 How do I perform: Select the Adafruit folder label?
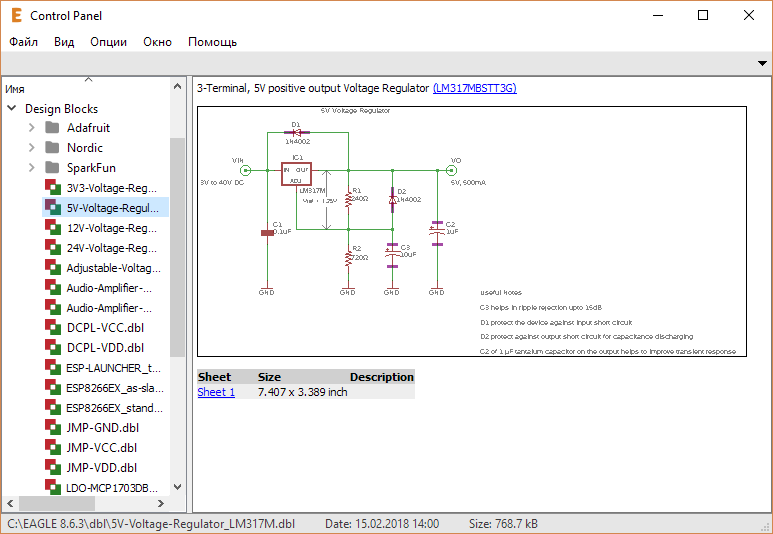[88, 128]
